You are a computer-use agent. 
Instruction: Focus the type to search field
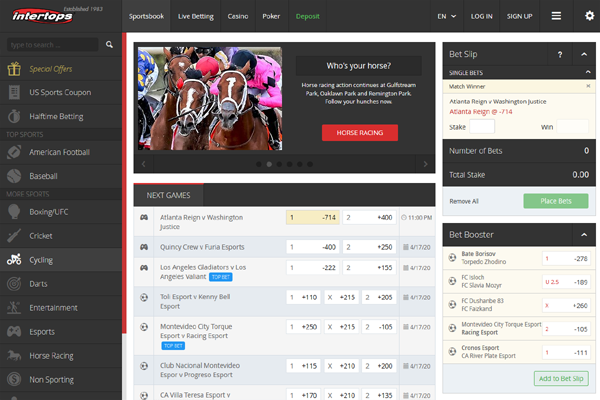[52, 45]
